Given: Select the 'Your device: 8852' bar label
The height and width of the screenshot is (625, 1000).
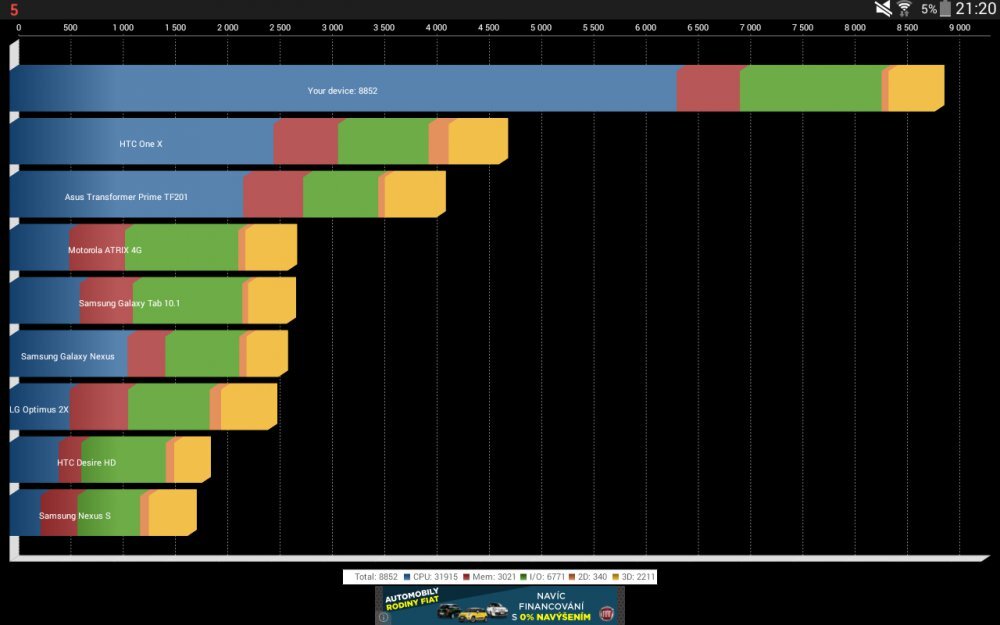Looking at the screenshot, I should click(342, 91).
